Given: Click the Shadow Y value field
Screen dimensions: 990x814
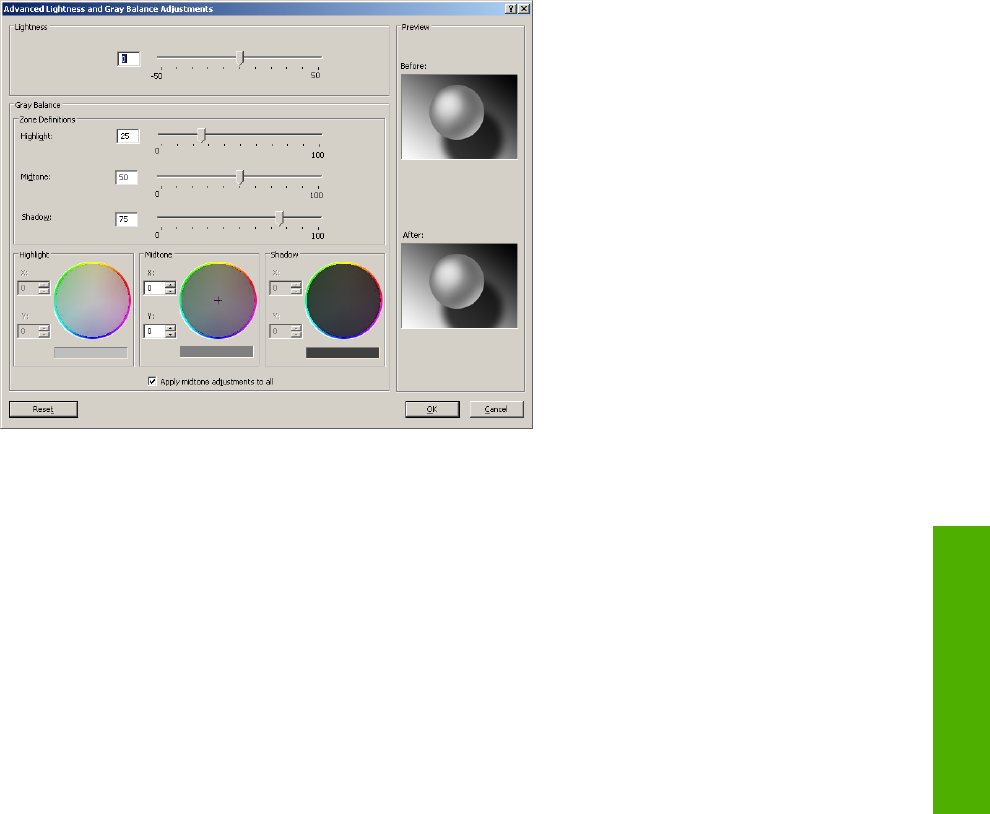Looking at the screenshot, I should point(280,331).
